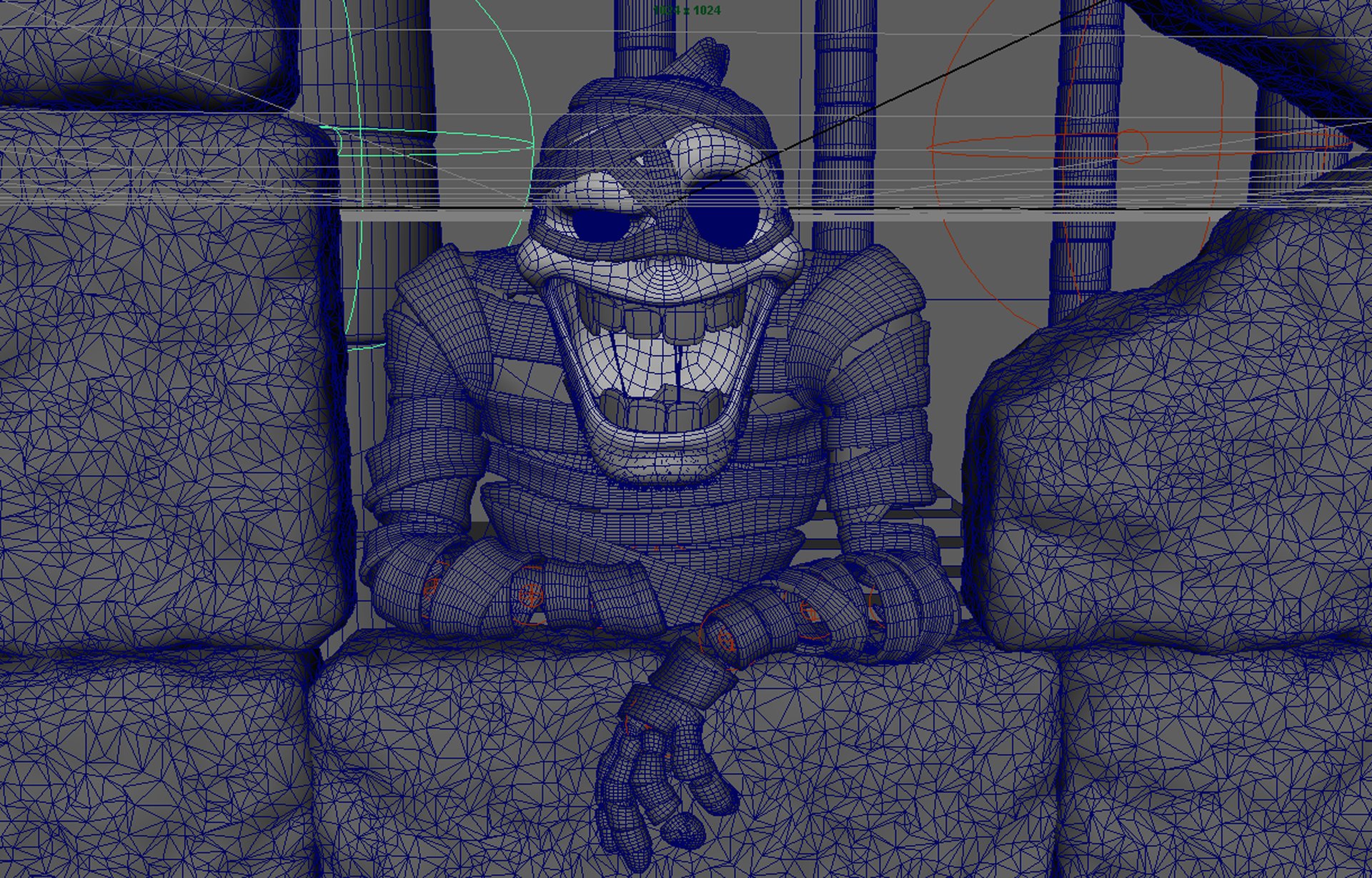Click the 1024 x 1024 resolution label
This screenshot has height=878, width=1372.
[687, 11]
